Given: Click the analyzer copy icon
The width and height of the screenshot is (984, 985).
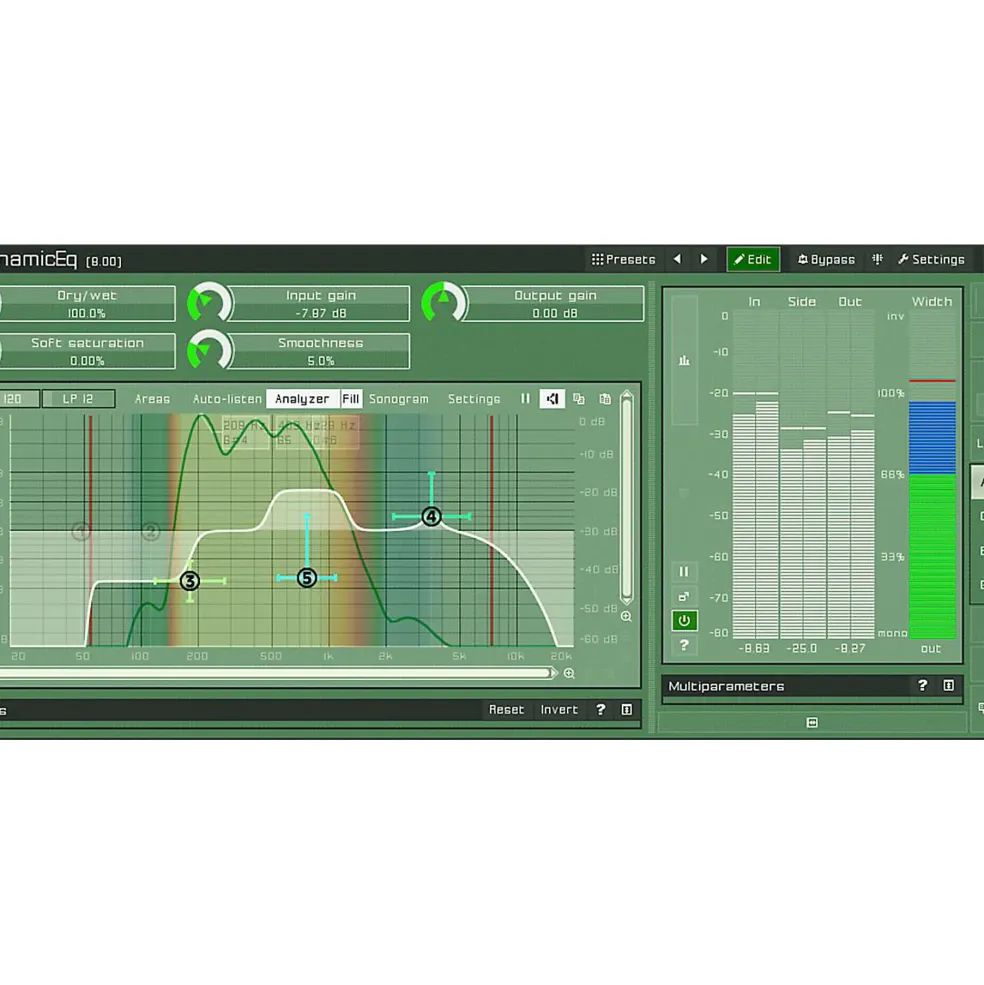Looking at the screenshot, I should pyautogui.click(x=579, y=398).
